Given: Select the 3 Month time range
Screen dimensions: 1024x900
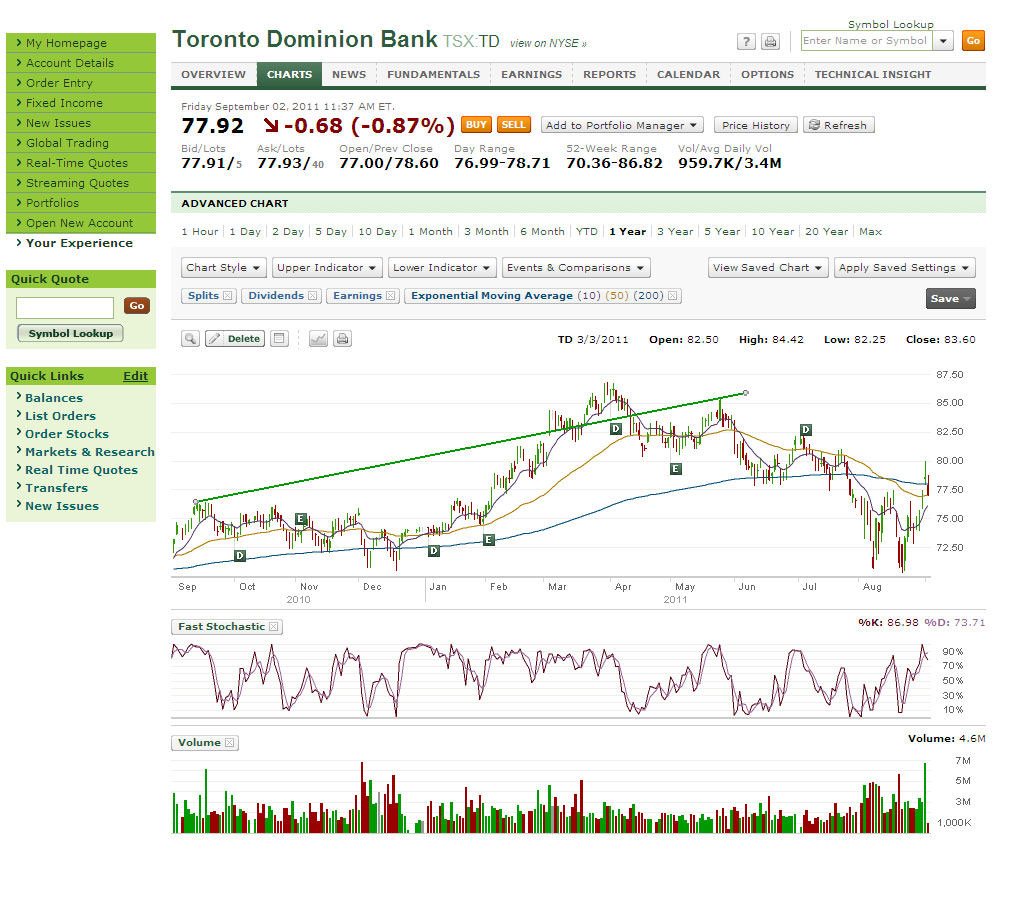Looking at the screenshot, I should coord(486,231).
